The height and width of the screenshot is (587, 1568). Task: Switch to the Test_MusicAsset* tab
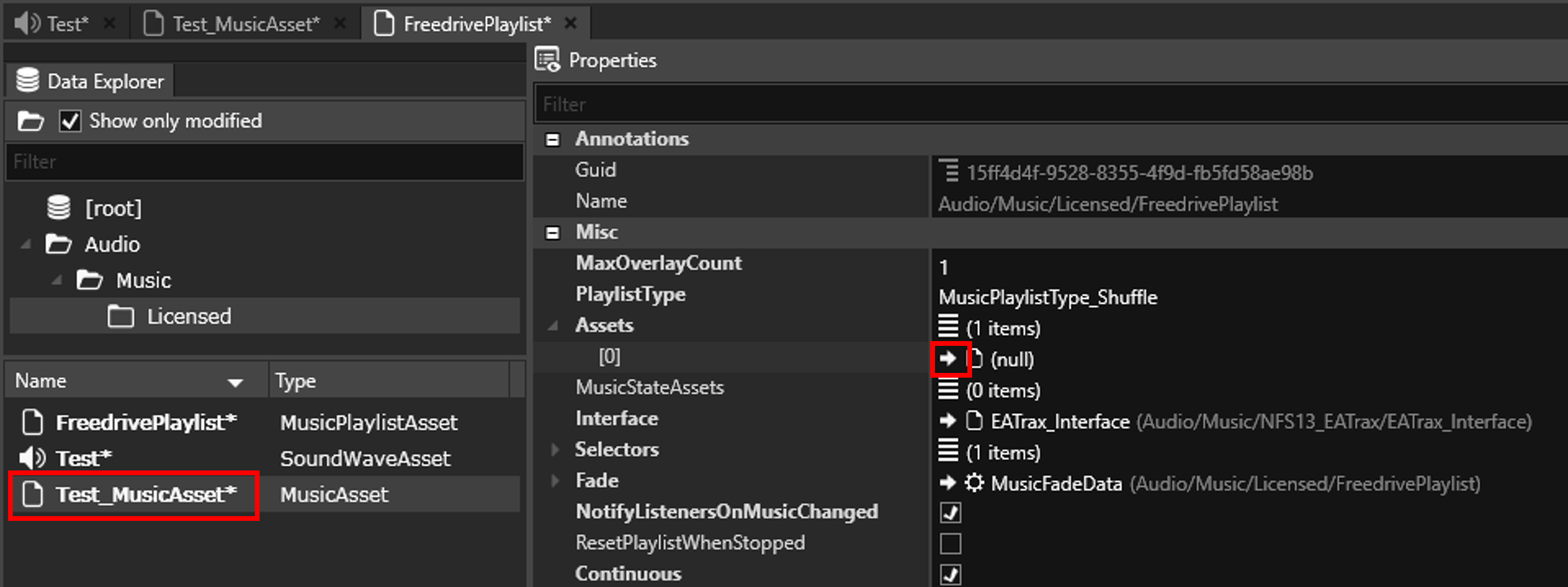[245, 24]
